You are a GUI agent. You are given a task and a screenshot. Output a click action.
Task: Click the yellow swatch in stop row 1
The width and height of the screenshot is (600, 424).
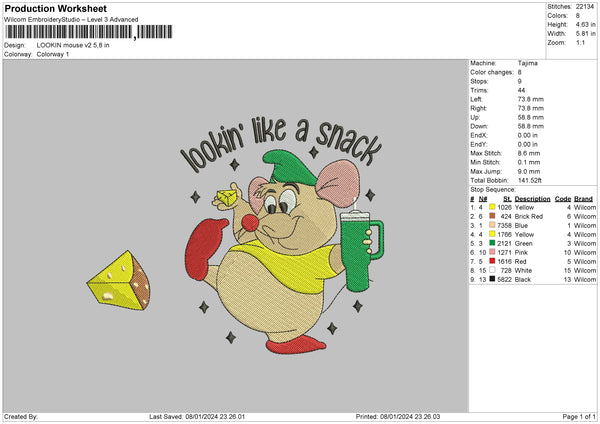point(492,207)
